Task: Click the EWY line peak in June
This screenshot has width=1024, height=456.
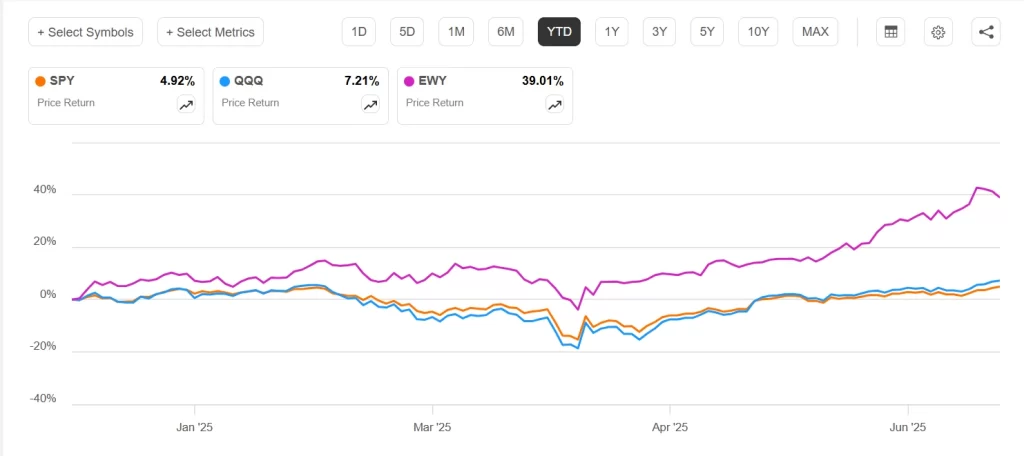Action: pos(977,187)
